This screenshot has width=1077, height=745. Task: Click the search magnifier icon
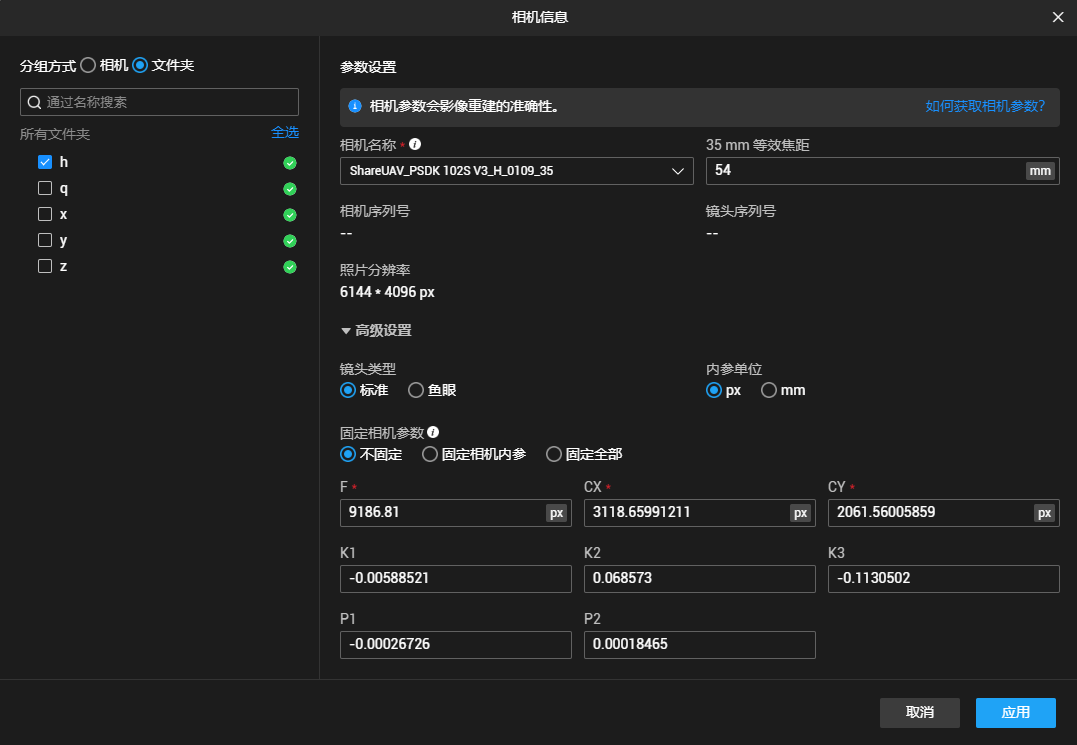[x=34, y=102]
